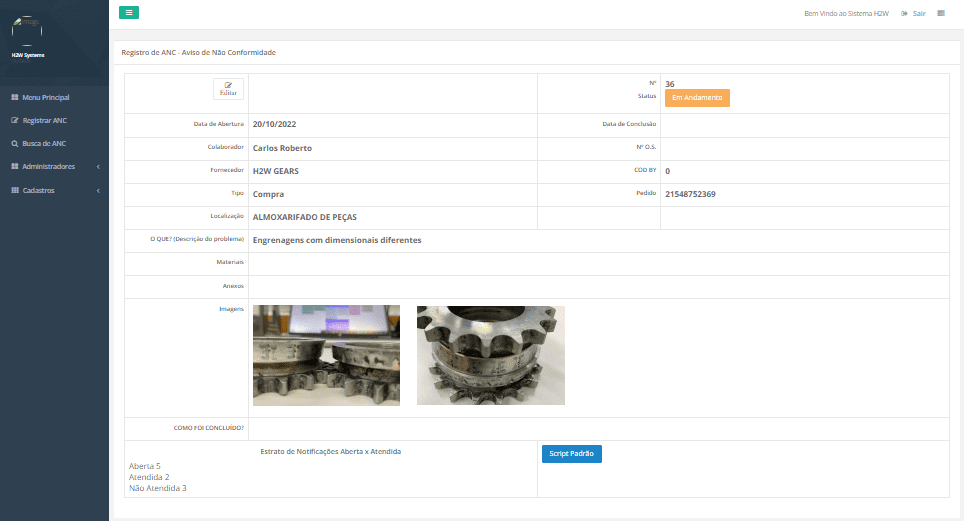Select ALMOXARIFADO DE PEÇAS location
This screenshot has width=964, height=521.
304,217
